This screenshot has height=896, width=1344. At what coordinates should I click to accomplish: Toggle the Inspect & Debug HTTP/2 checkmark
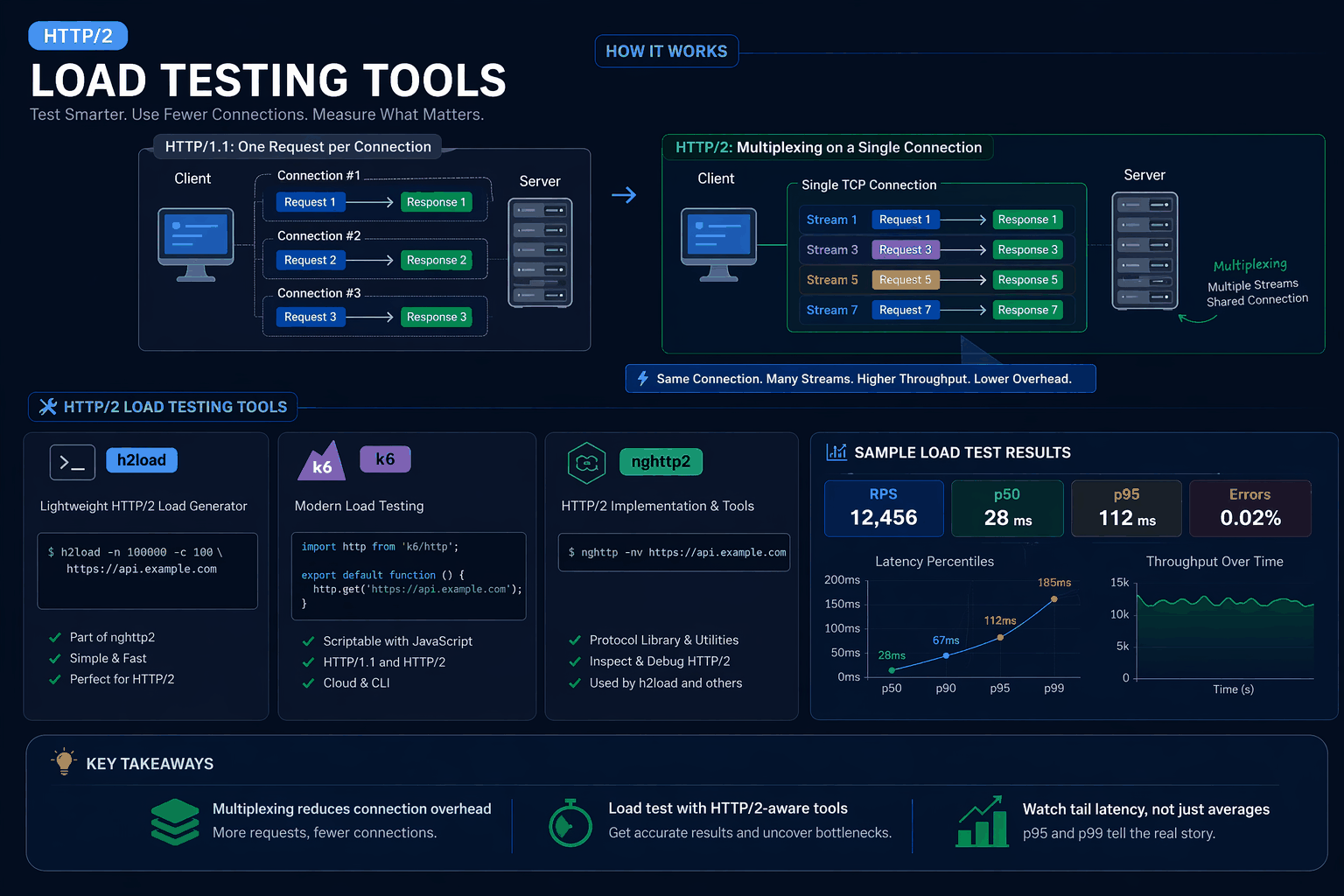click(573, 661)
